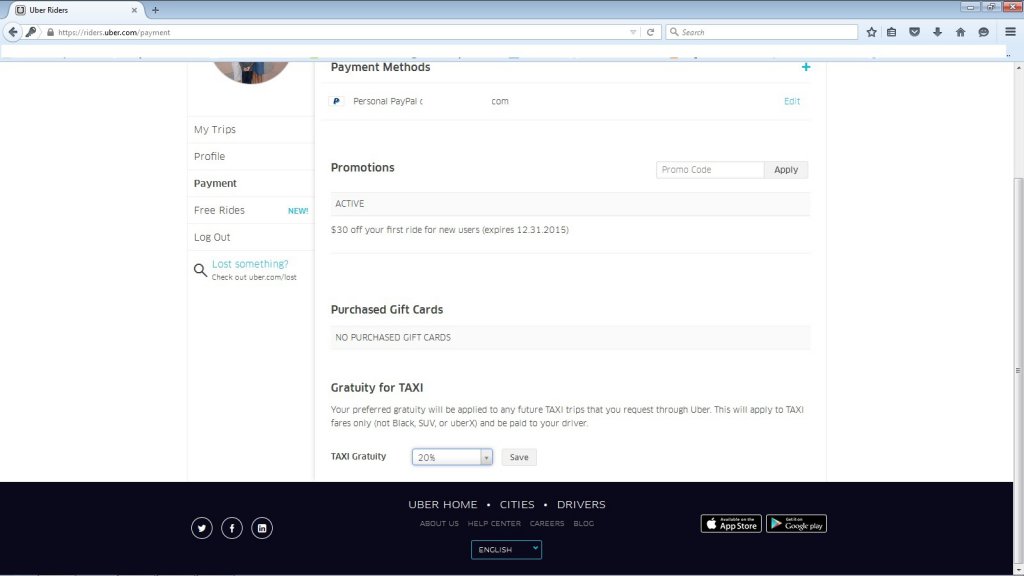Bookmark this page with star icon
The width and height of the screenshot is (1024, 576).
[871, 32]
